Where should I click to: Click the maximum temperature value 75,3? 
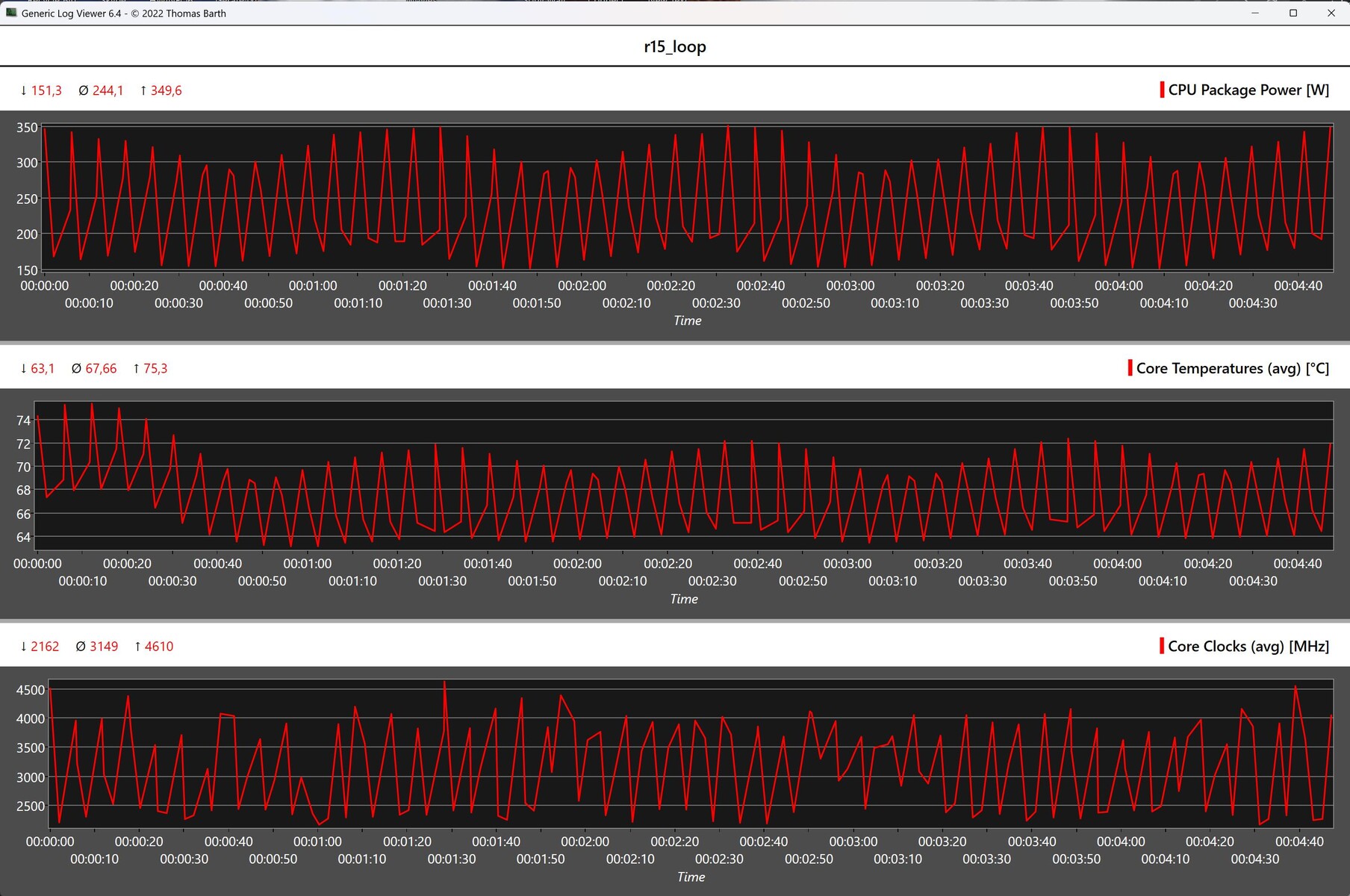point(155,368)
